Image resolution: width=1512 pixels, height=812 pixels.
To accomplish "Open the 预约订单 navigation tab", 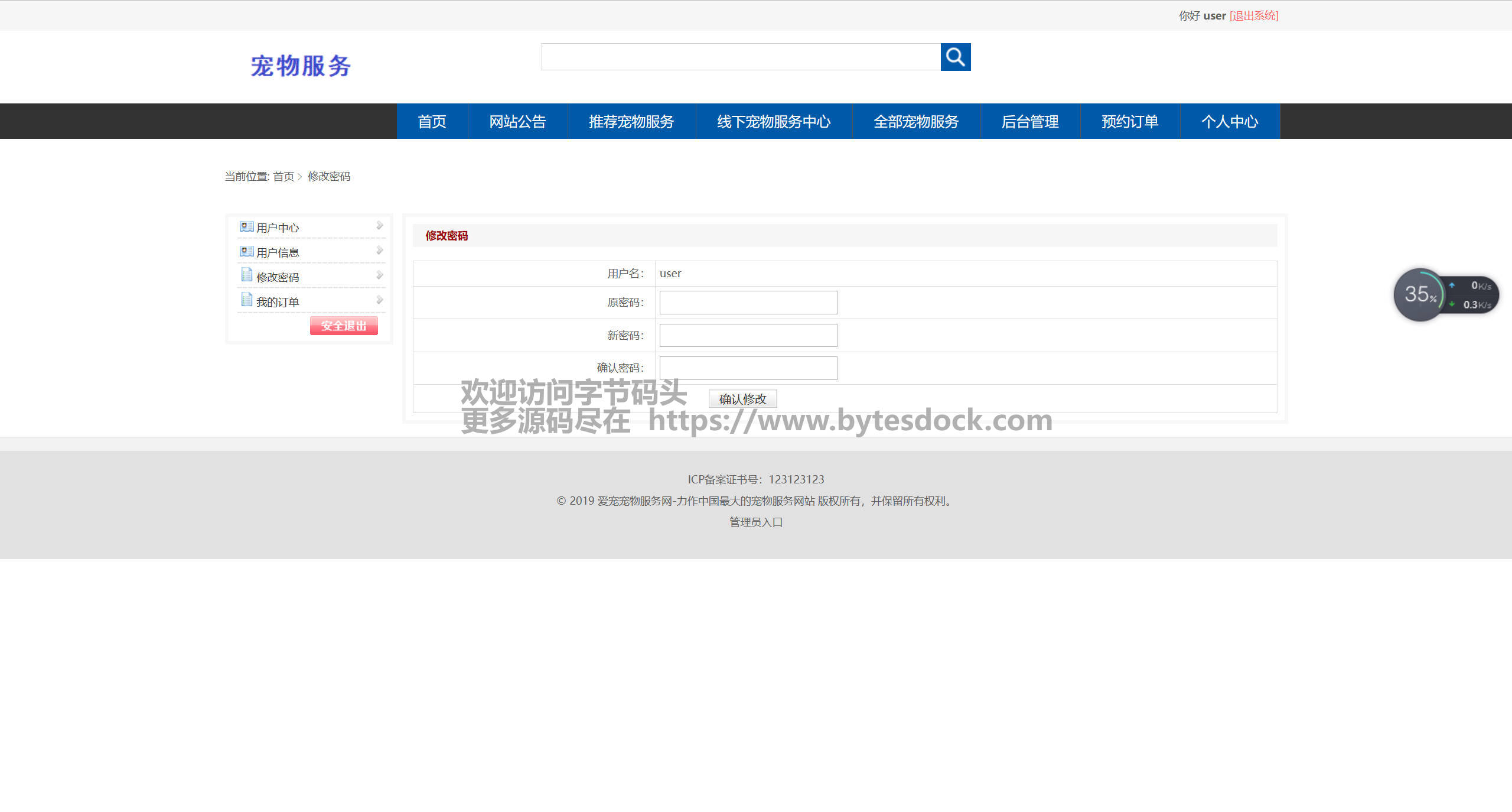I will point(1129,122).
